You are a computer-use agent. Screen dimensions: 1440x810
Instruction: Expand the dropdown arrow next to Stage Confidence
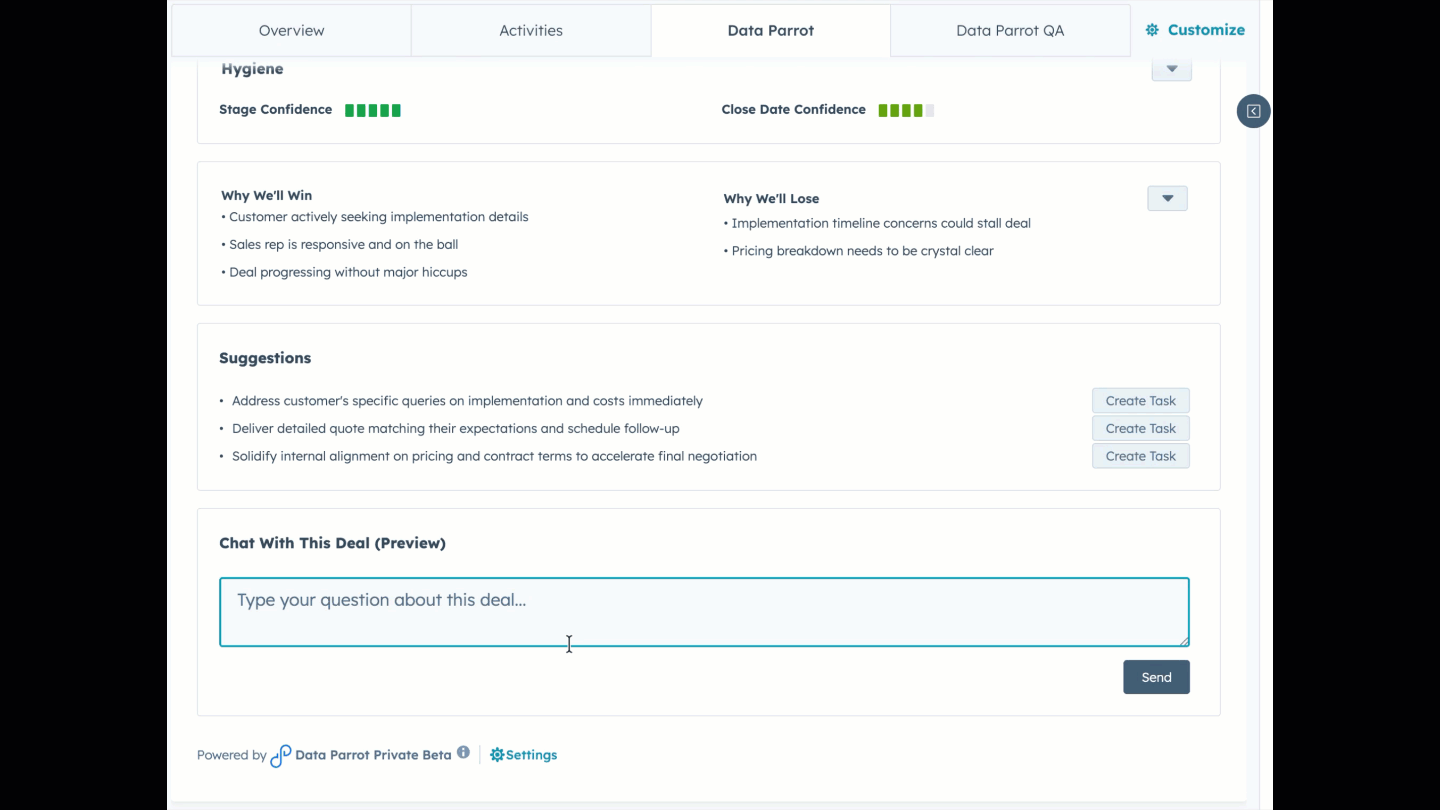(x=1171, y=68)
